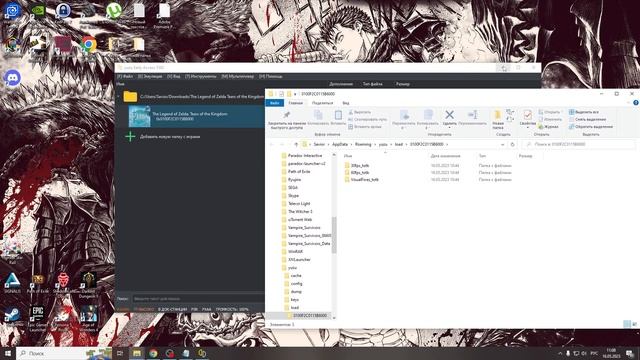
Task: Switch to details view toggle in Explorer
Action: pyautogui.click(x=627, y=324)
